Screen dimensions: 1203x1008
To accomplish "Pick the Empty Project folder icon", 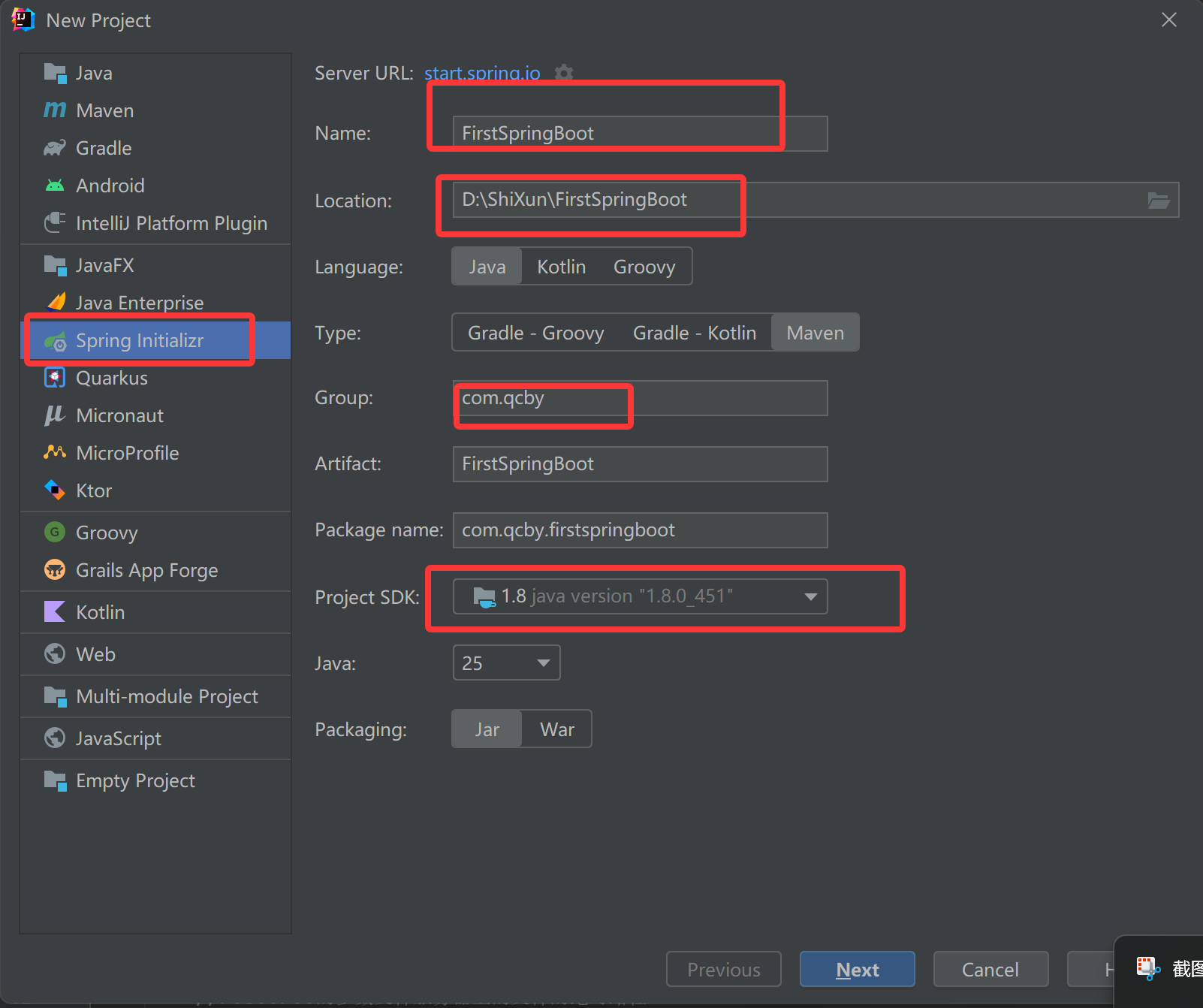I will (55, 780).
